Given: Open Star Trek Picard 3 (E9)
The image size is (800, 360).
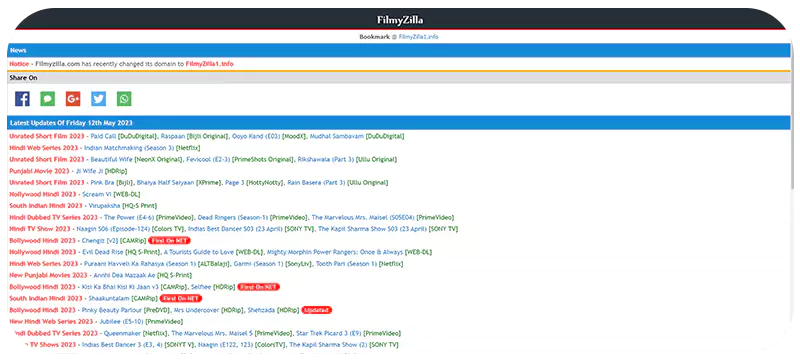Looking at the screenshot, I should (329, 333).
